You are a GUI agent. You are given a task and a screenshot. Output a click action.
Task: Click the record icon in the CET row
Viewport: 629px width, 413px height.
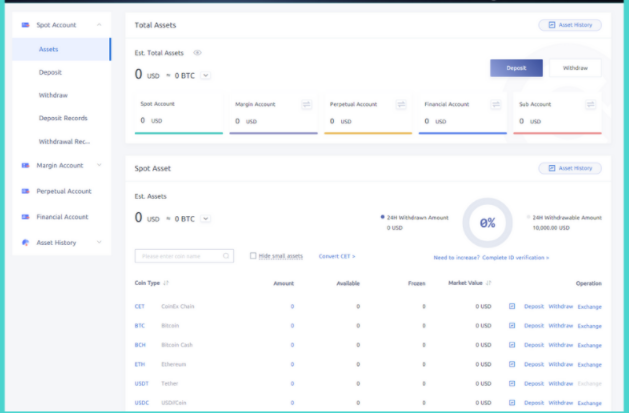tap(512, 307)
